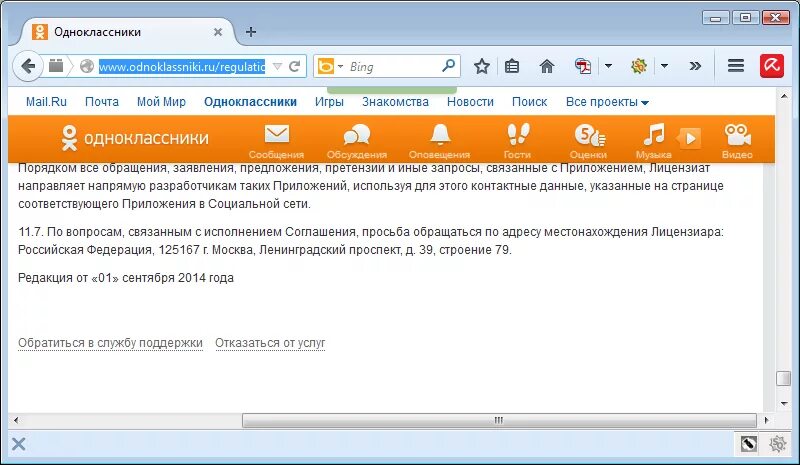This screenshot has width=800, height=465.
Task: Open Поиск in top navigation
Action: tap(530, 102)
